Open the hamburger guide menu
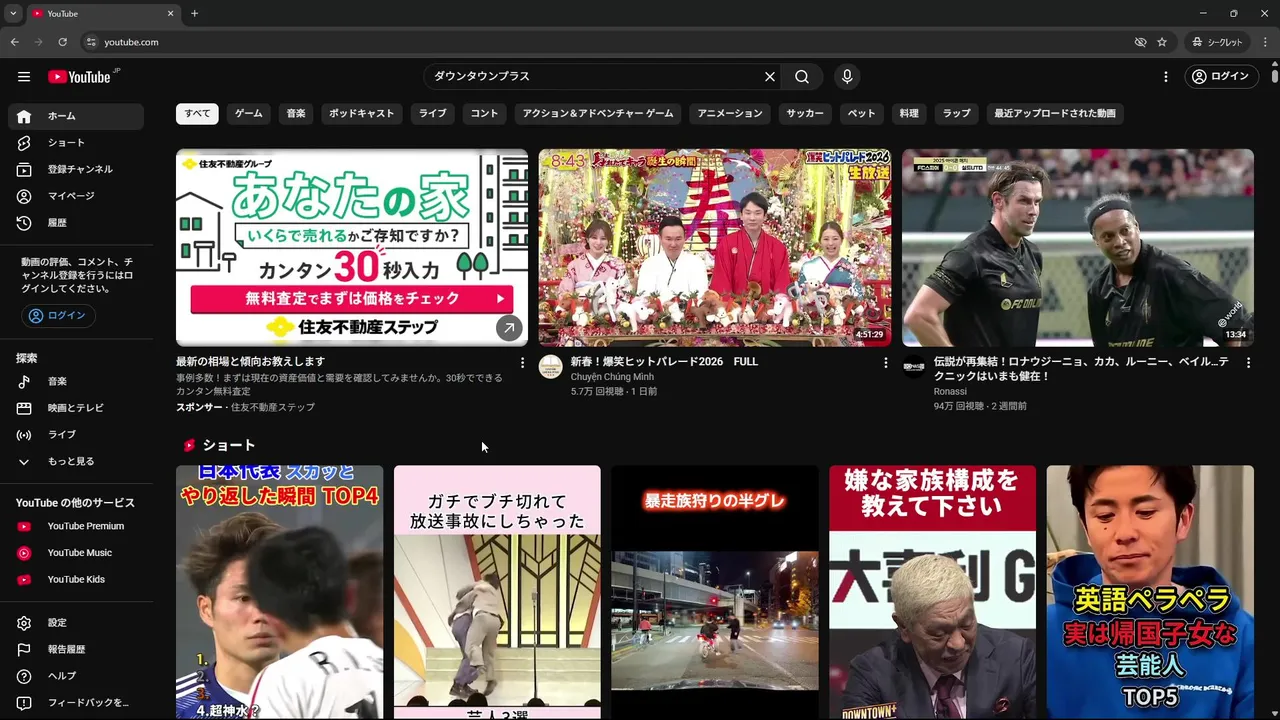 (24, 77)
